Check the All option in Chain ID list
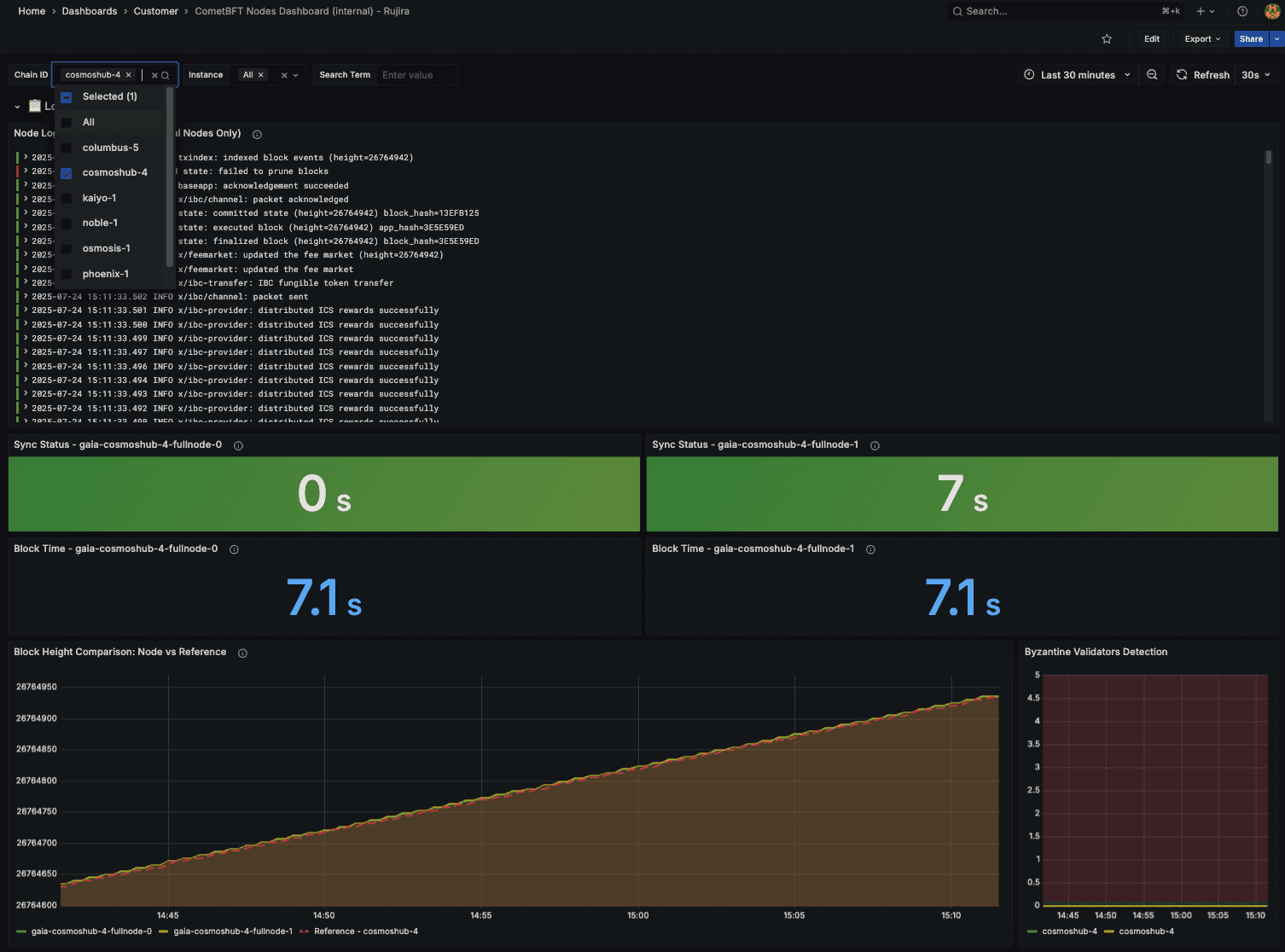Screen dimensions: 1285x952 point(66,123)
